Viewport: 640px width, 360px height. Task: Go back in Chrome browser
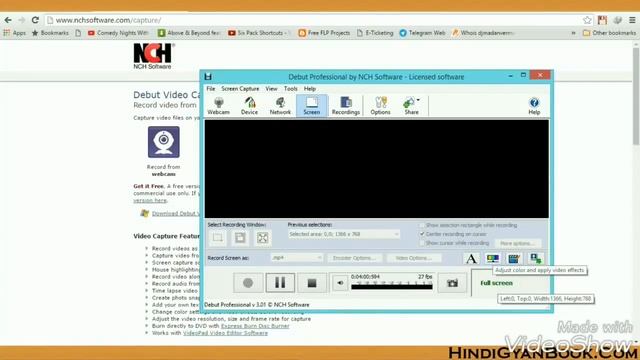point(8,20)
